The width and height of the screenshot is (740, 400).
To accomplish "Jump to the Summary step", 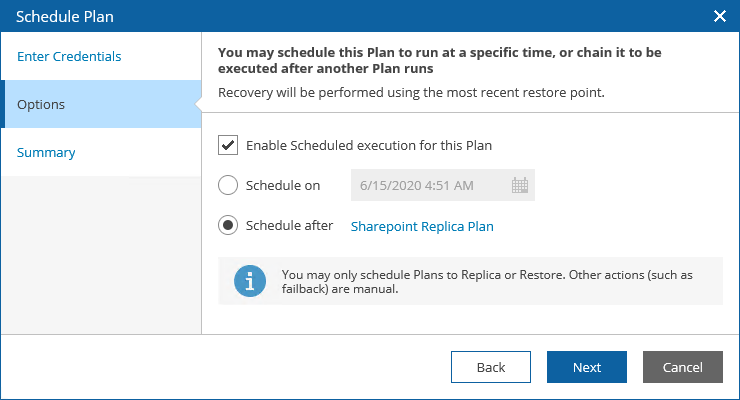I will coord(46,153).
